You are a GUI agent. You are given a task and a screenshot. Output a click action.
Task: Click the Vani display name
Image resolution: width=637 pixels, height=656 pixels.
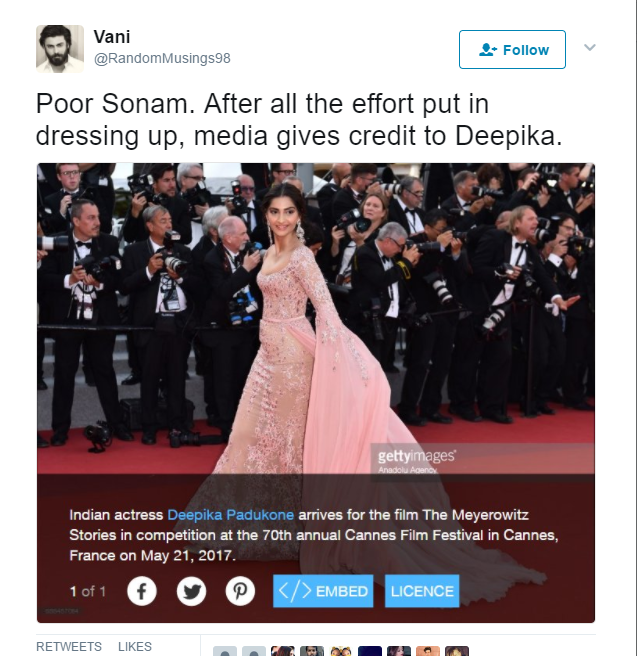coord(112,37)
